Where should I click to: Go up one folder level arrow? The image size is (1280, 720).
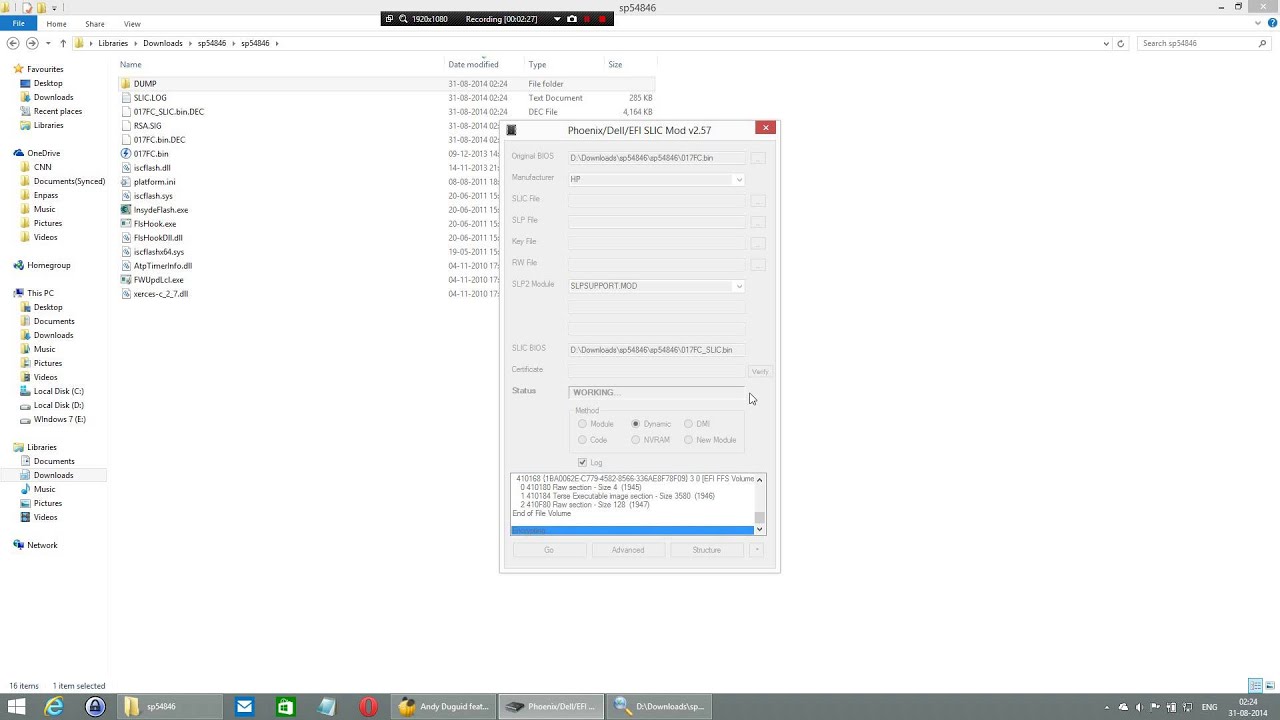63,43
